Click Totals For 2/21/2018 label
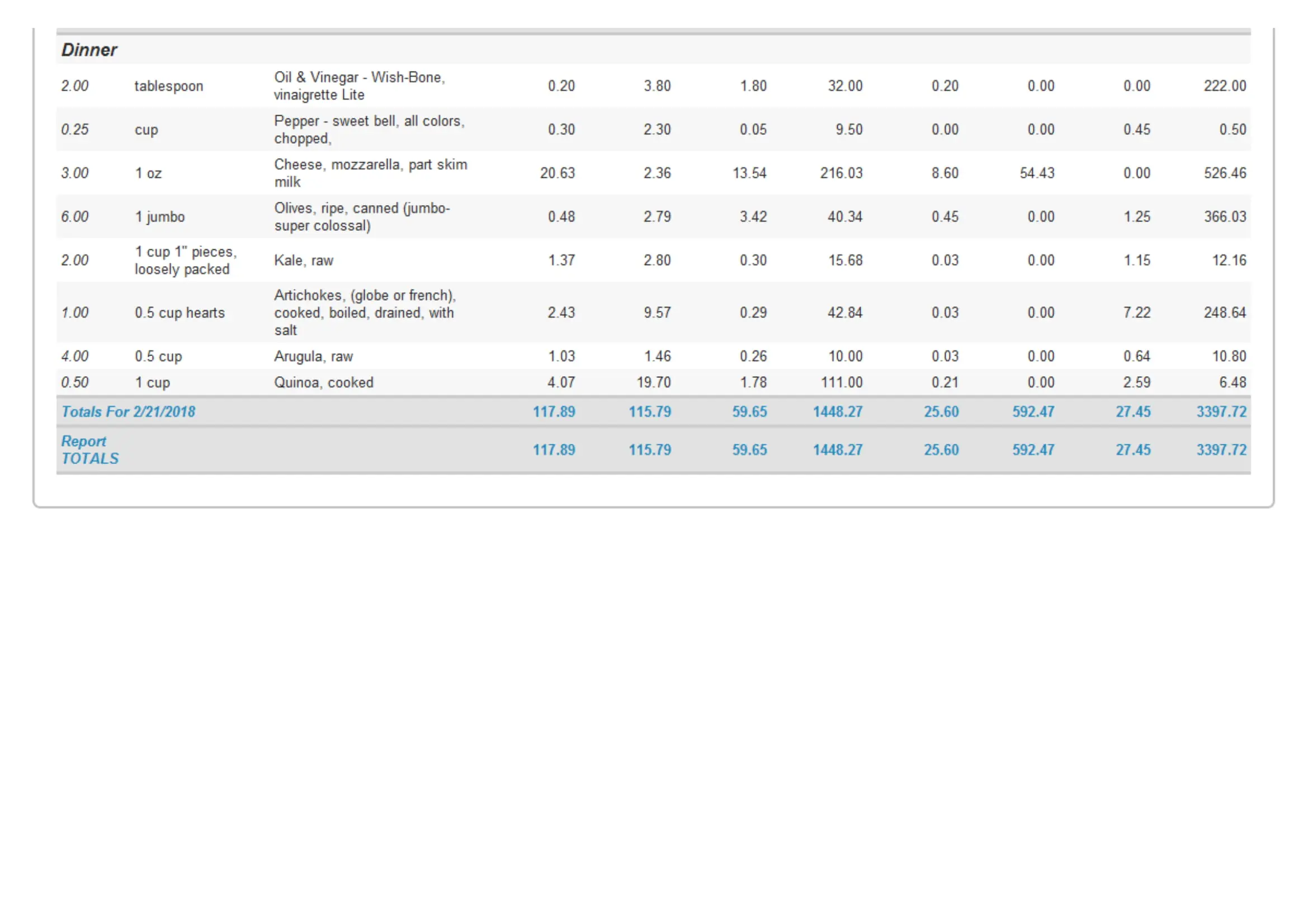The height and width of the screenshot is (924, 1308). pos(128,411)
